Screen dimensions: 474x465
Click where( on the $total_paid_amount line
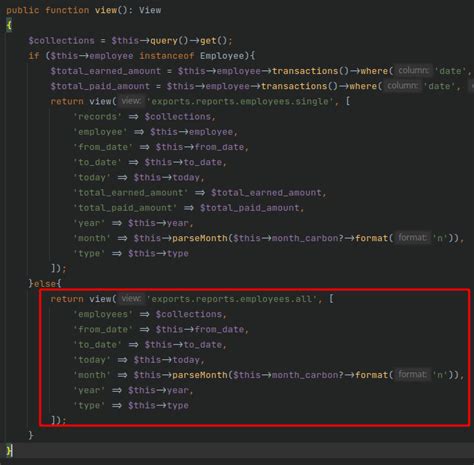[366, 86]
